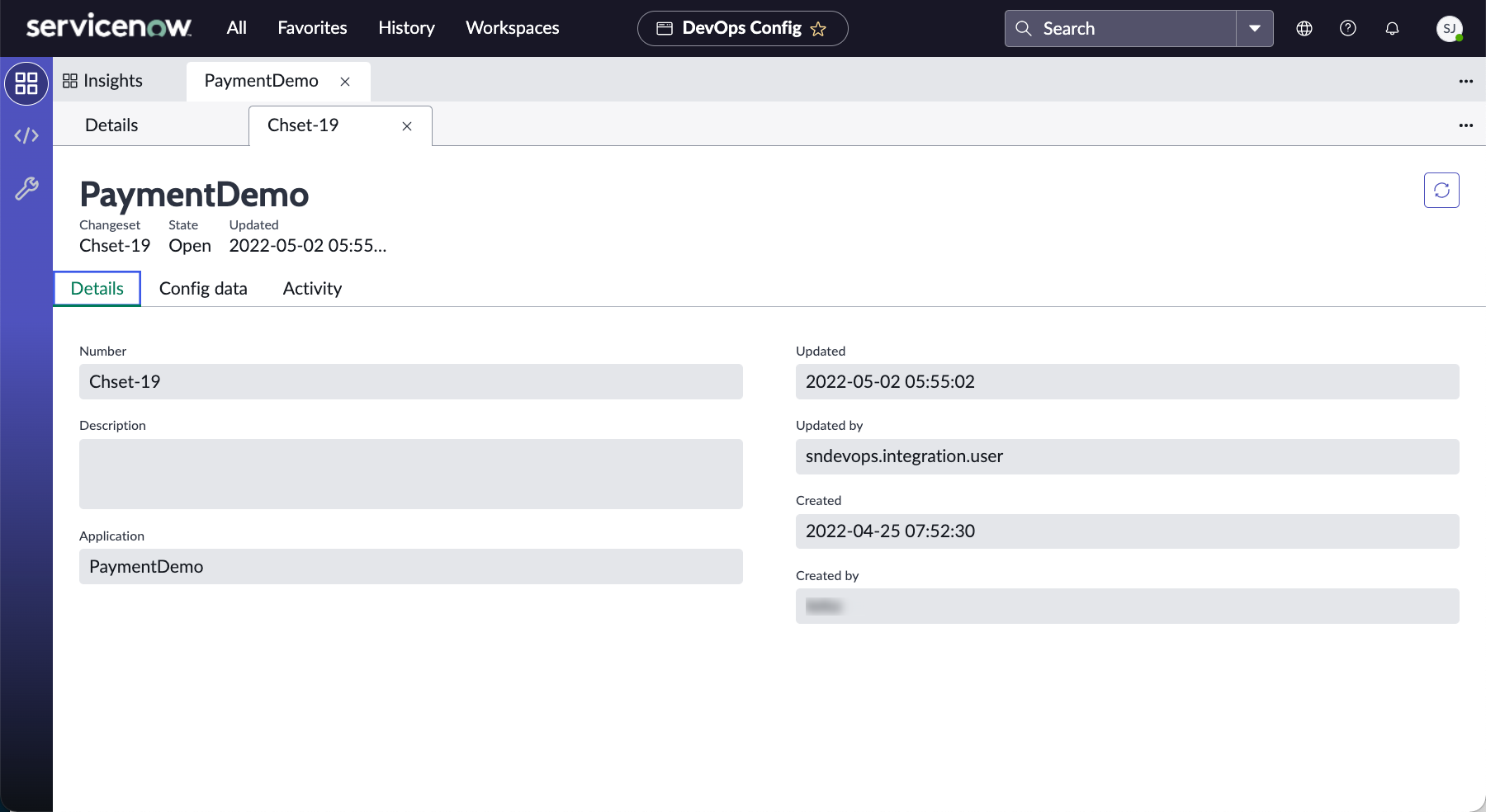Click the PaymentDemo page heading
Image resolution: width=1486 pixels, height=812 pixels.
click(194, 195)
